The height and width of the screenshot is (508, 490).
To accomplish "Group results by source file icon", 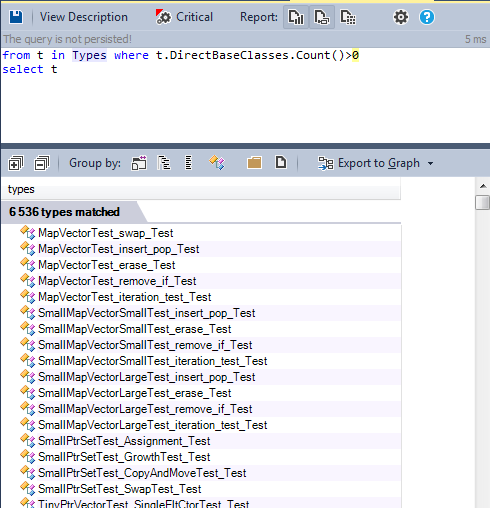I will pos(281,163).
